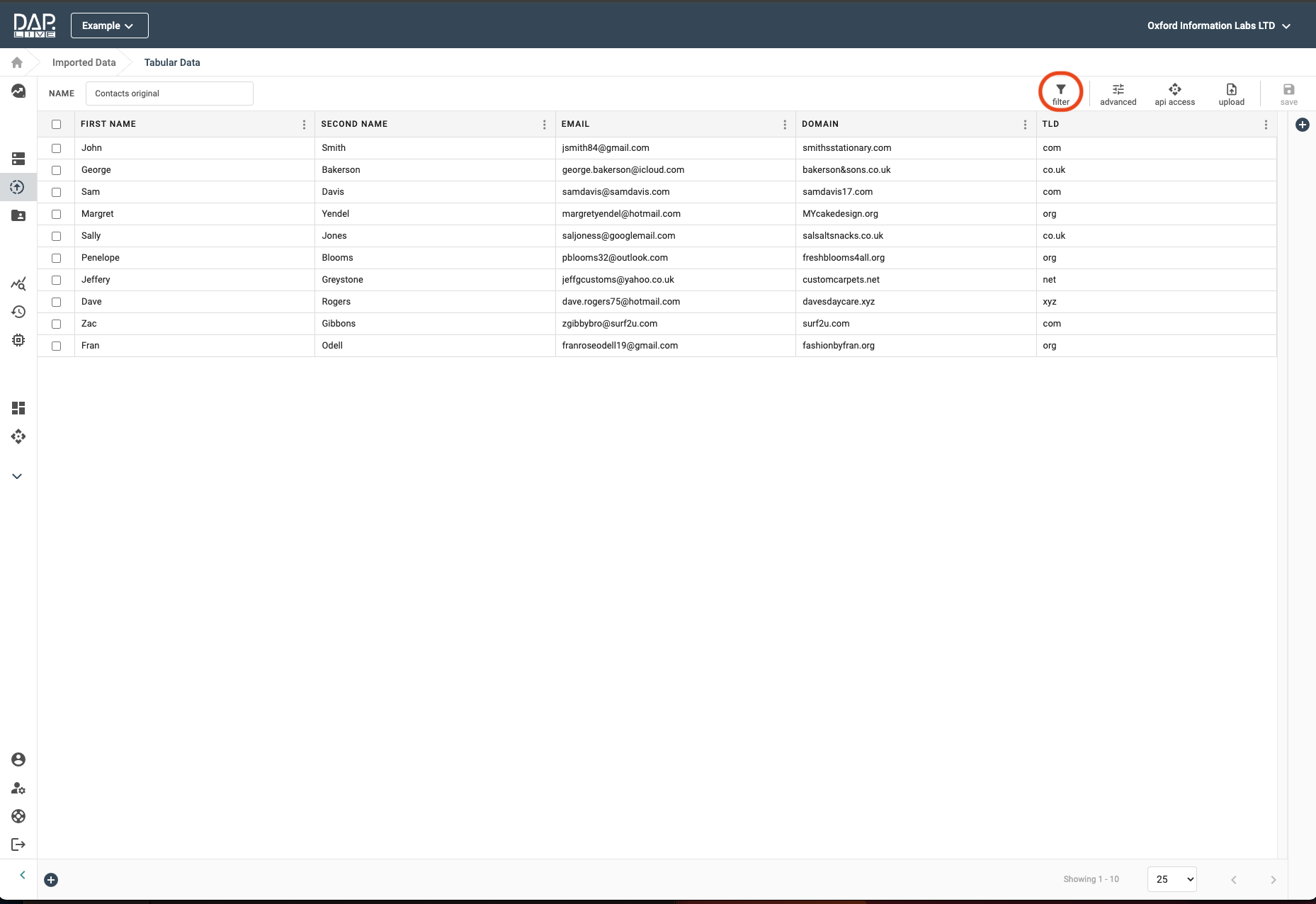Check the box for Penelope Blooms row
1316x904 pixels.
tap(57, 258)
